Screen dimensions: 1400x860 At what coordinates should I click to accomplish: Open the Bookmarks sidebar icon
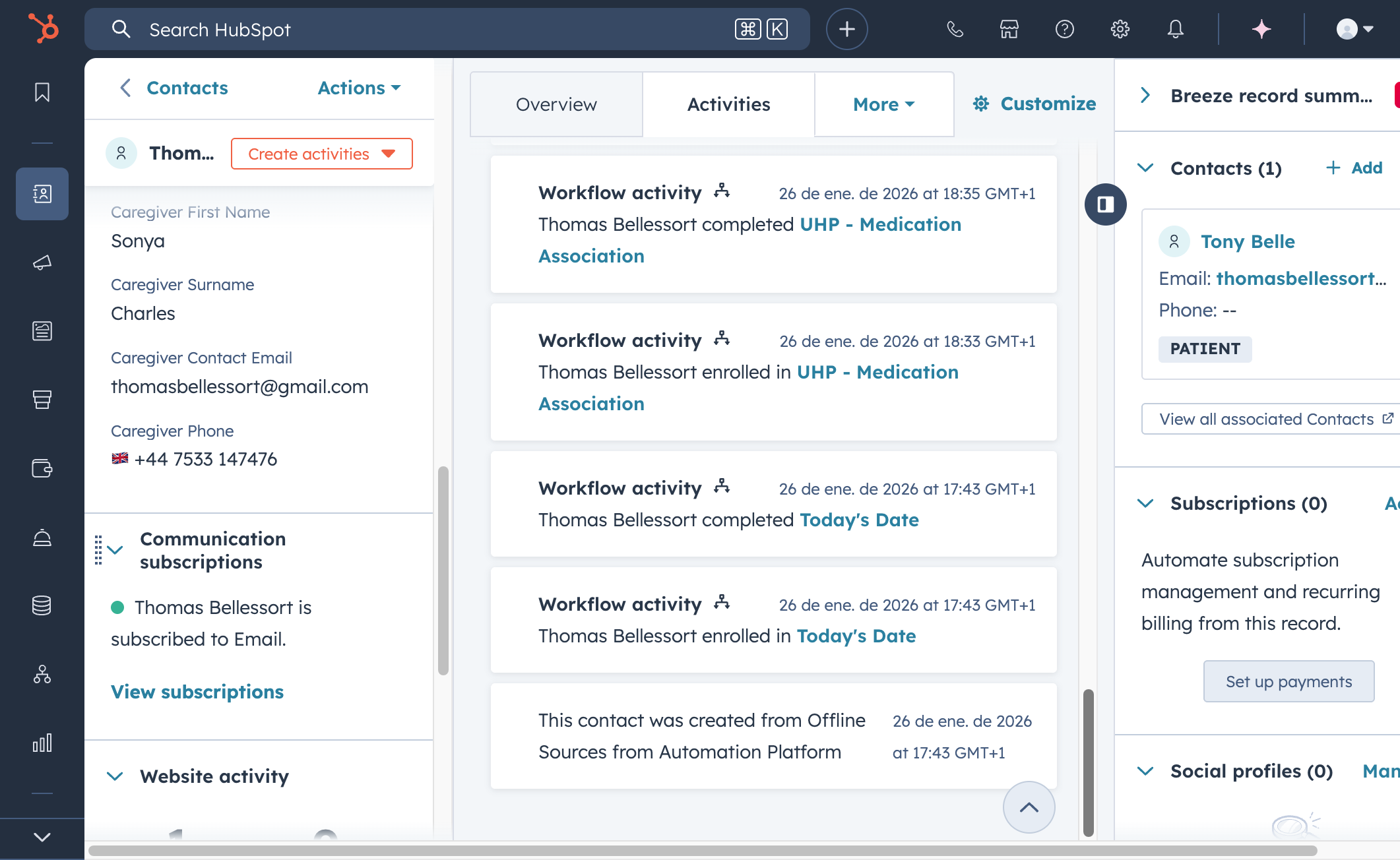[42, 92]
